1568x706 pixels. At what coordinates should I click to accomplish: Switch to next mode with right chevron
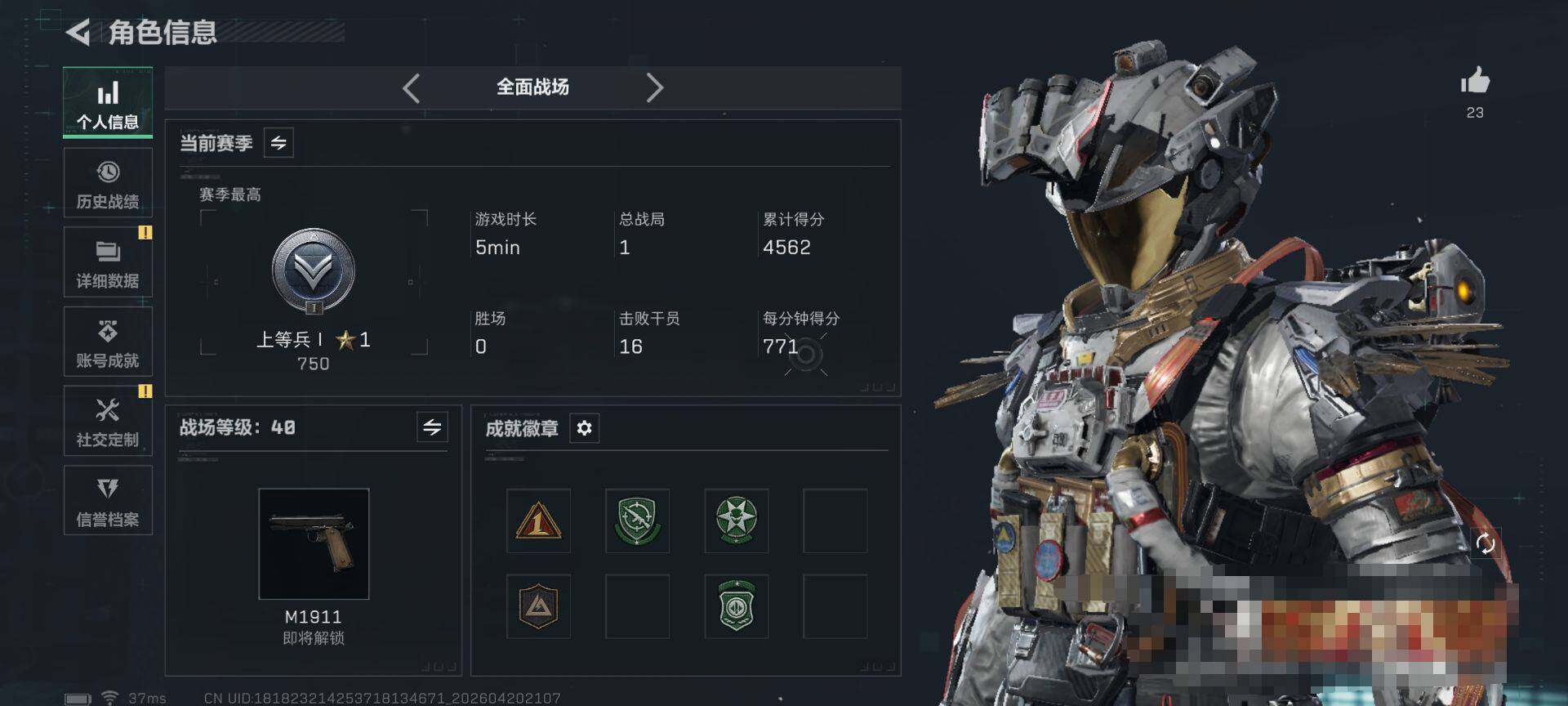coord(654,87)
